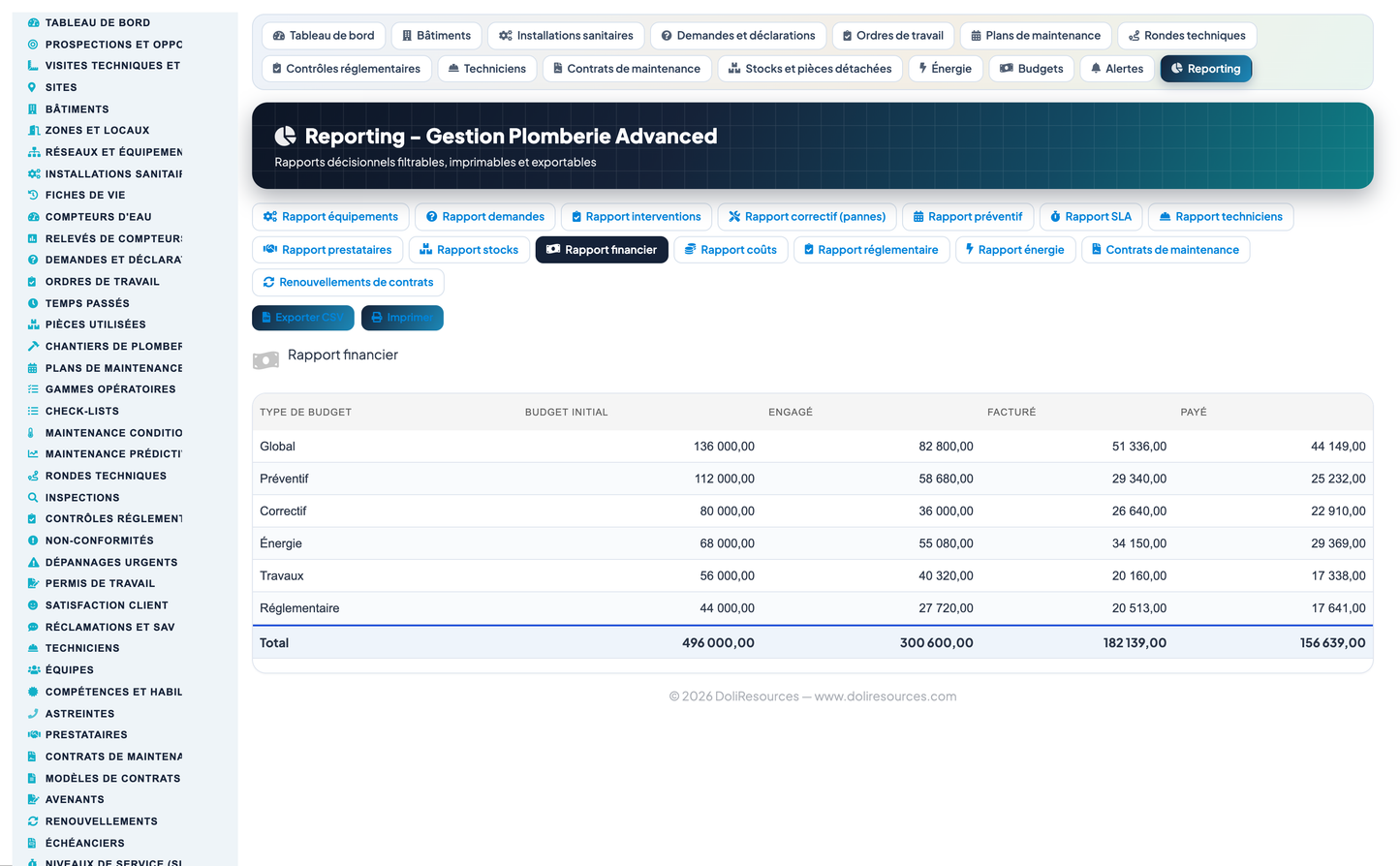The width and height of the screenshot is (1400, 866).
Task: Click the Check-lists sidebar icon
Action: coord(34,411)
